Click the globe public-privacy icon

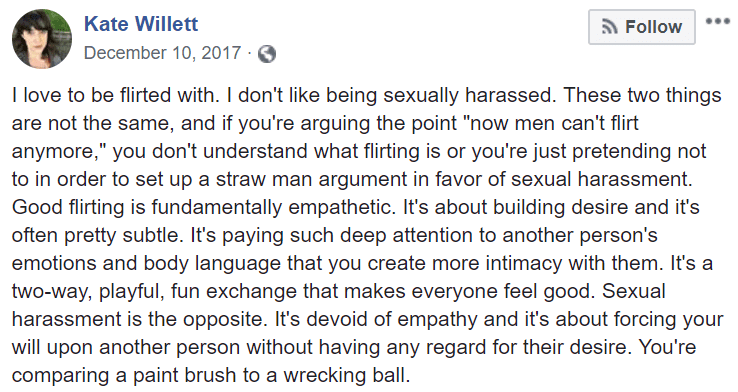267,54
